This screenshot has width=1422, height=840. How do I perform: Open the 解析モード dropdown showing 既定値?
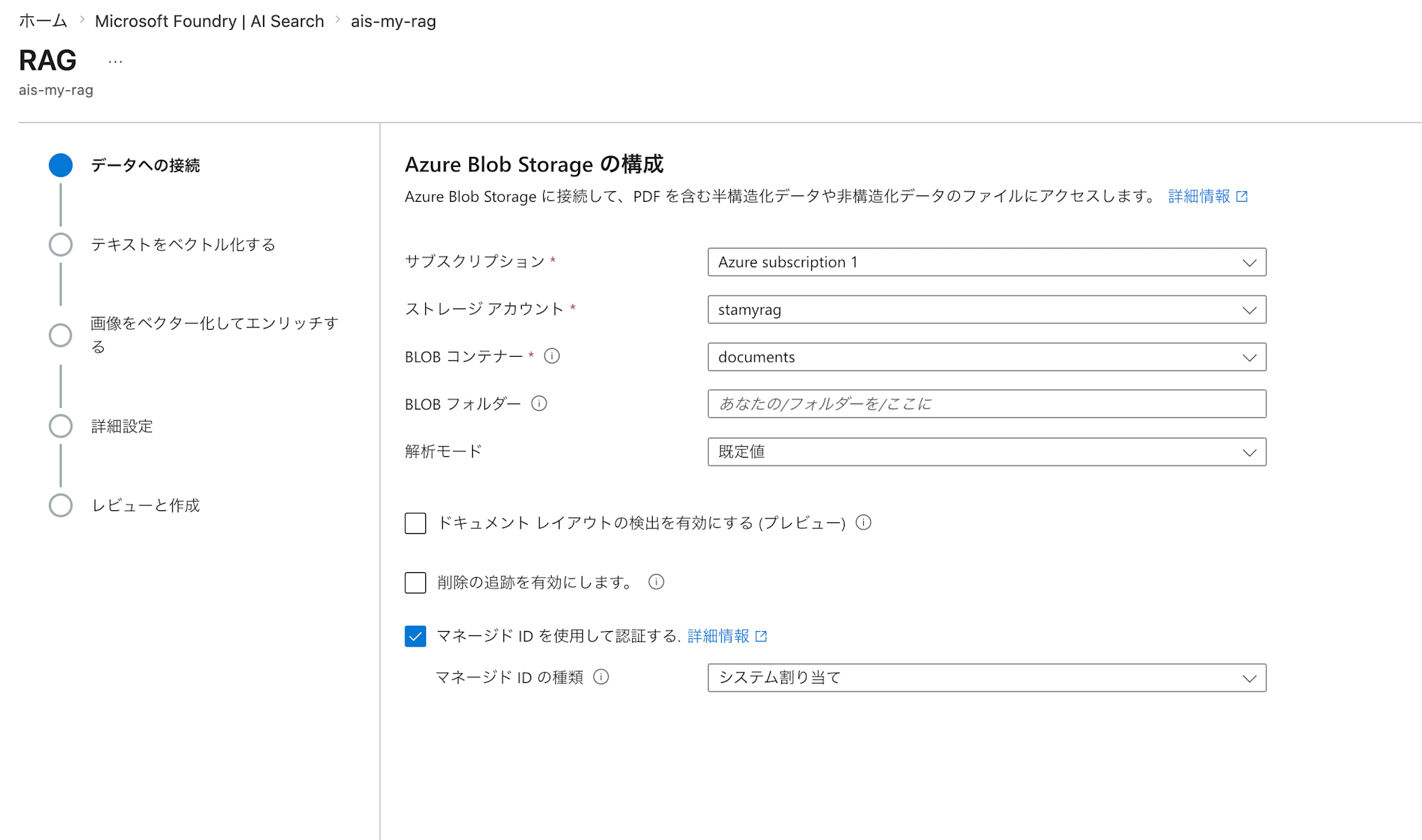pos(987,452)
